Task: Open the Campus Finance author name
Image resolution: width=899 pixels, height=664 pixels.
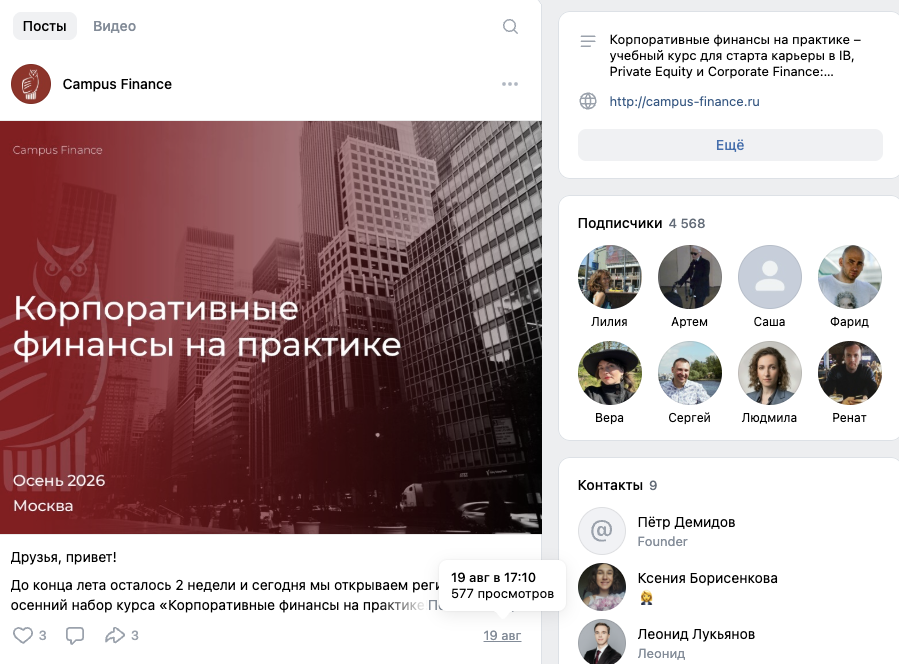Action: tap(117, 84)
